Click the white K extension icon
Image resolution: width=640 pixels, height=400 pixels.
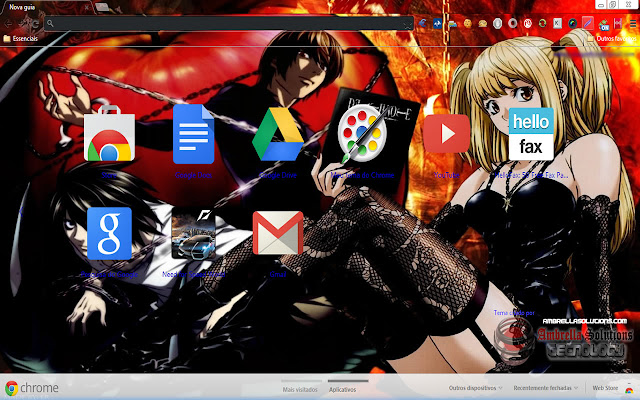[x=558, y=24]
